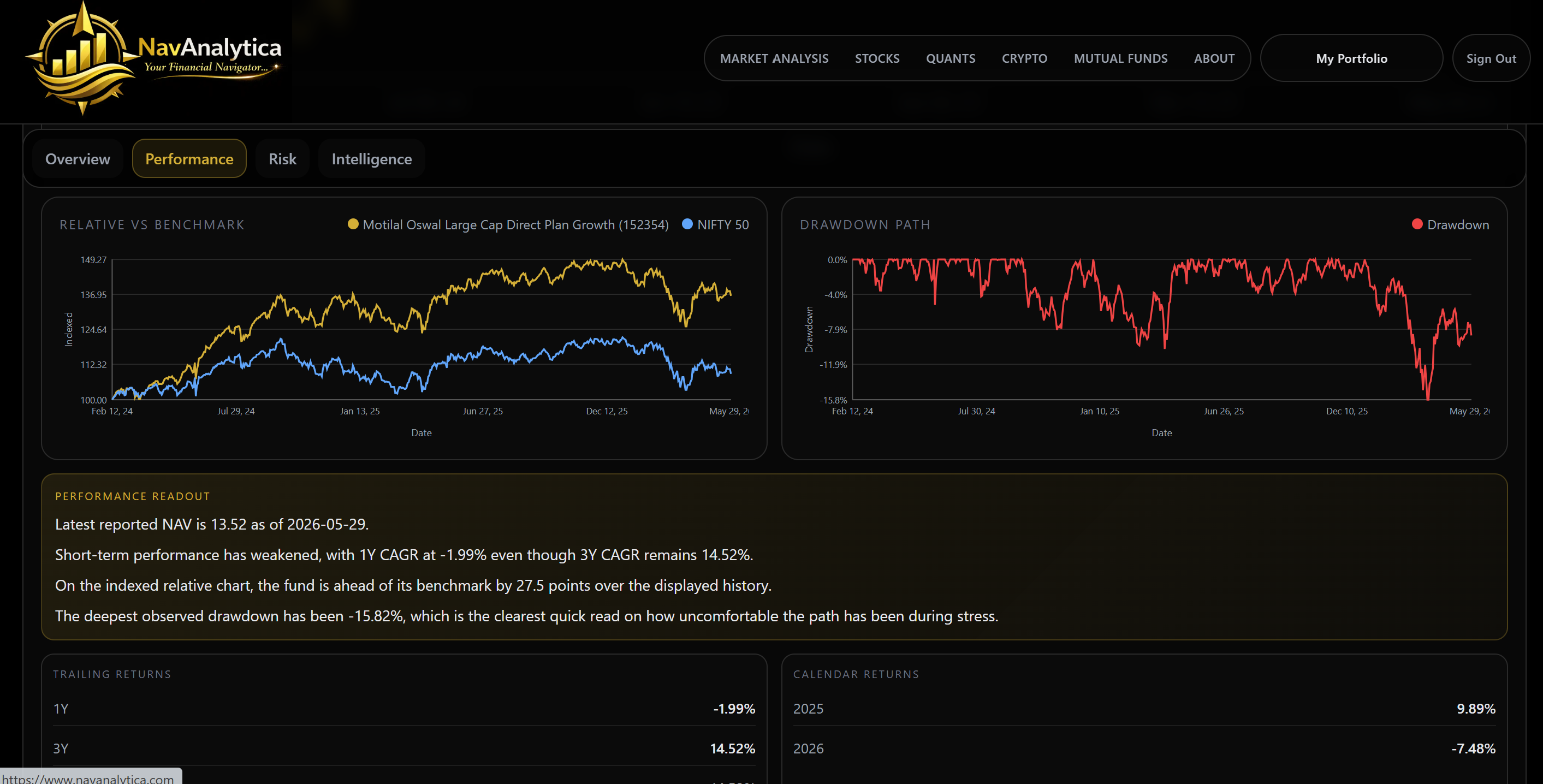
Task: Open the Mutual Funds nav link
Action: pos(1120,58)
